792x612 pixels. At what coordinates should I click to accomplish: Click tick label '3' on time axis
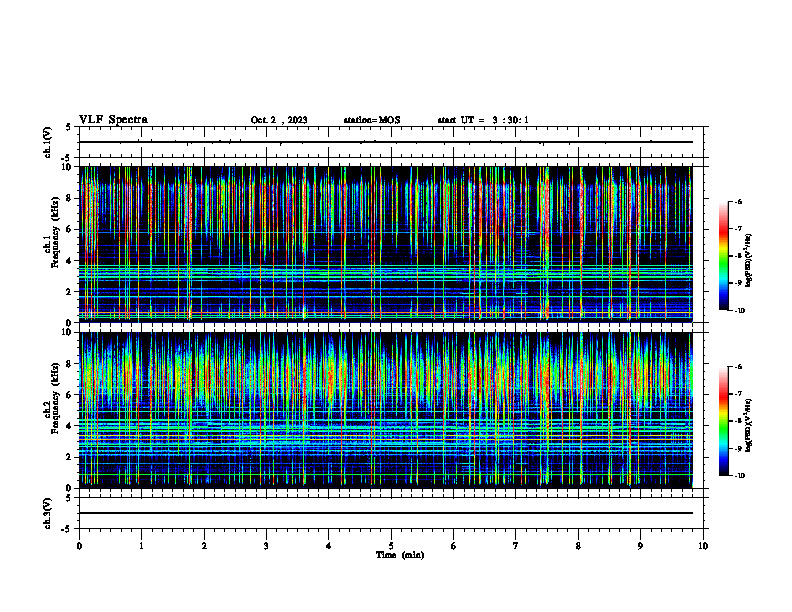tap(266, 546)
